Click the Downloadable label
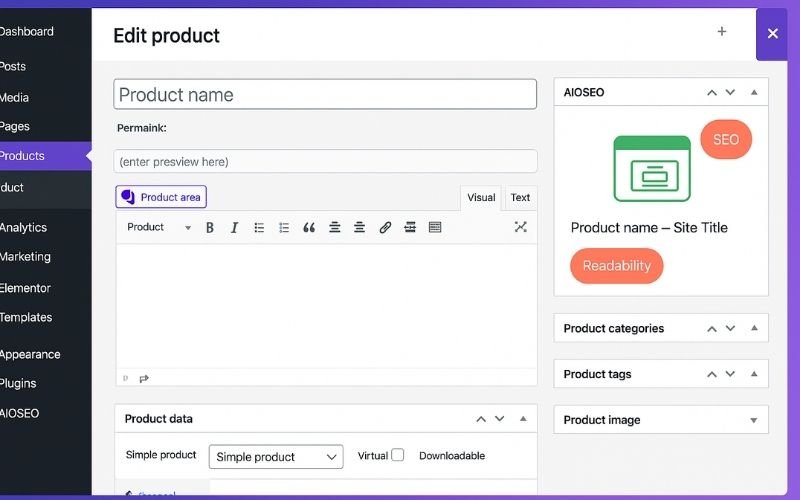This screenshot has width=800, height=500. (x=452, y=456)
